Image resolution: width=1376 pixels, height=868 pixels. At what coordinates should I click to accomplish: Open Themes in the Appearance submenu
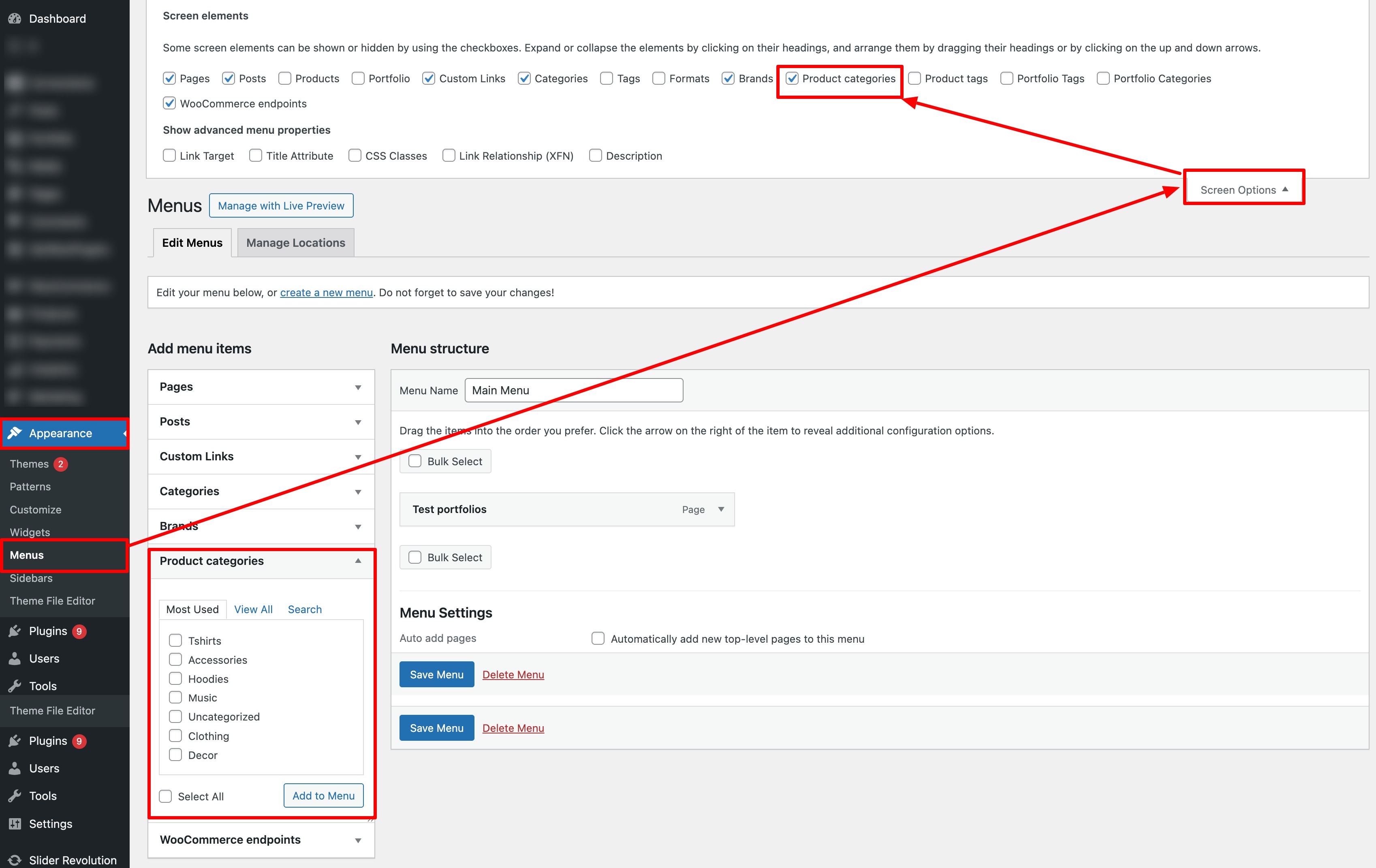[29, 464]
